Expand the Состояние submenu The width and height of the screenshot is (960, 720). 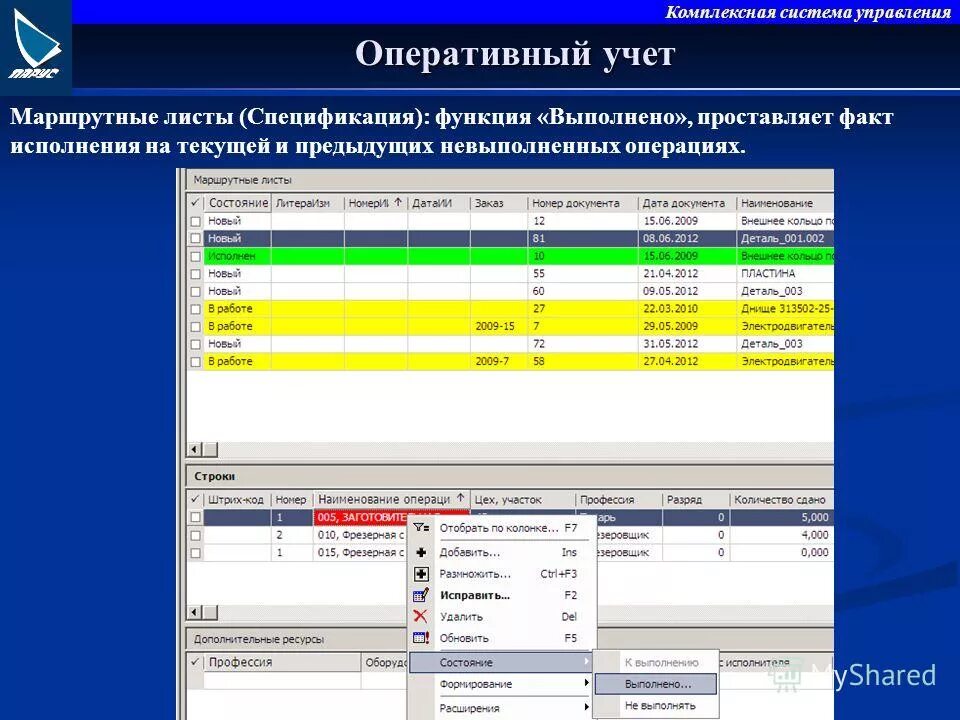467,661
